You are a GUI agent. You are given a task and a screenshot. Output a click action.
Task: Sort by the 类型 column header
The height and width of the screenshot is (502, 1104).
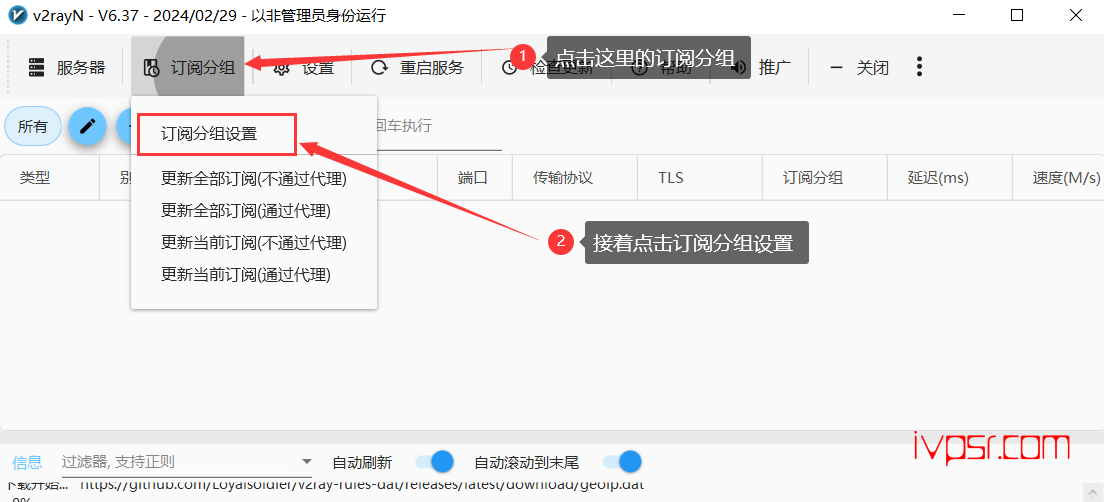click(x=49, y=177)
